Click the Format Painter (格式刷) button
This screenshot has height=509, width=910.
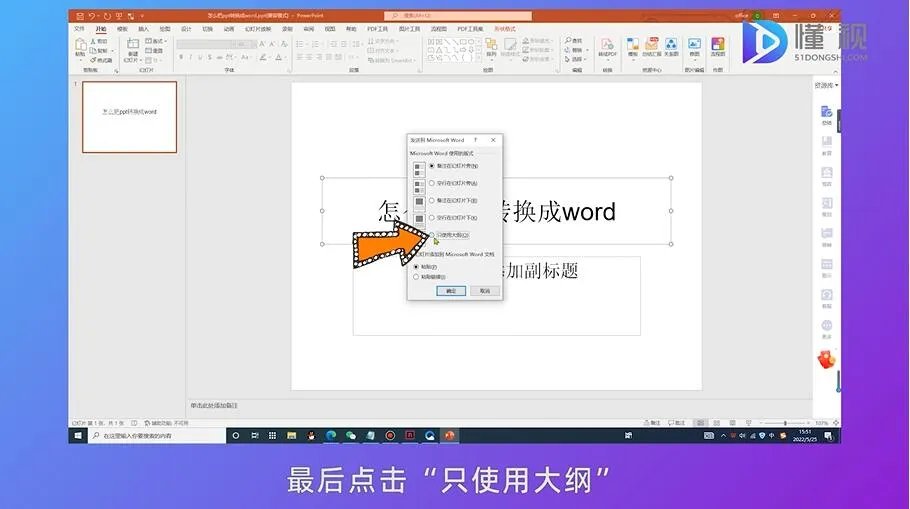click(101, 60)
